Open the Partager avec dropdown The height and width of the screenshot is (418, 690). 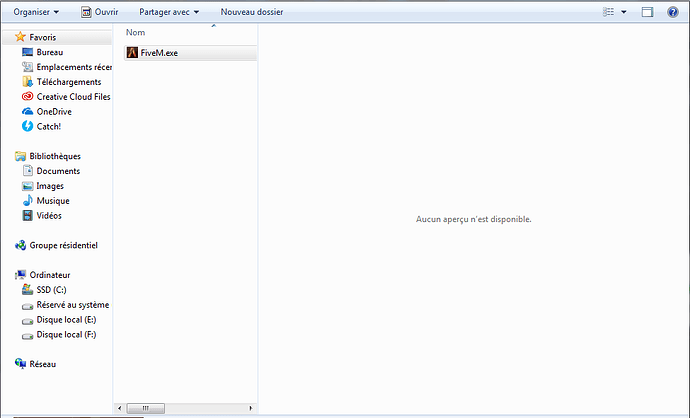tap(169, 12)
